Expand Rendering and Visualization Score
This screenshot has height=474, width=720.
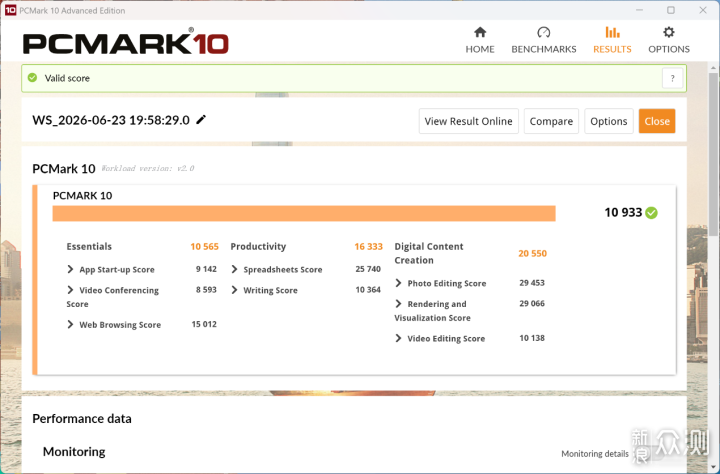[398, 304]
